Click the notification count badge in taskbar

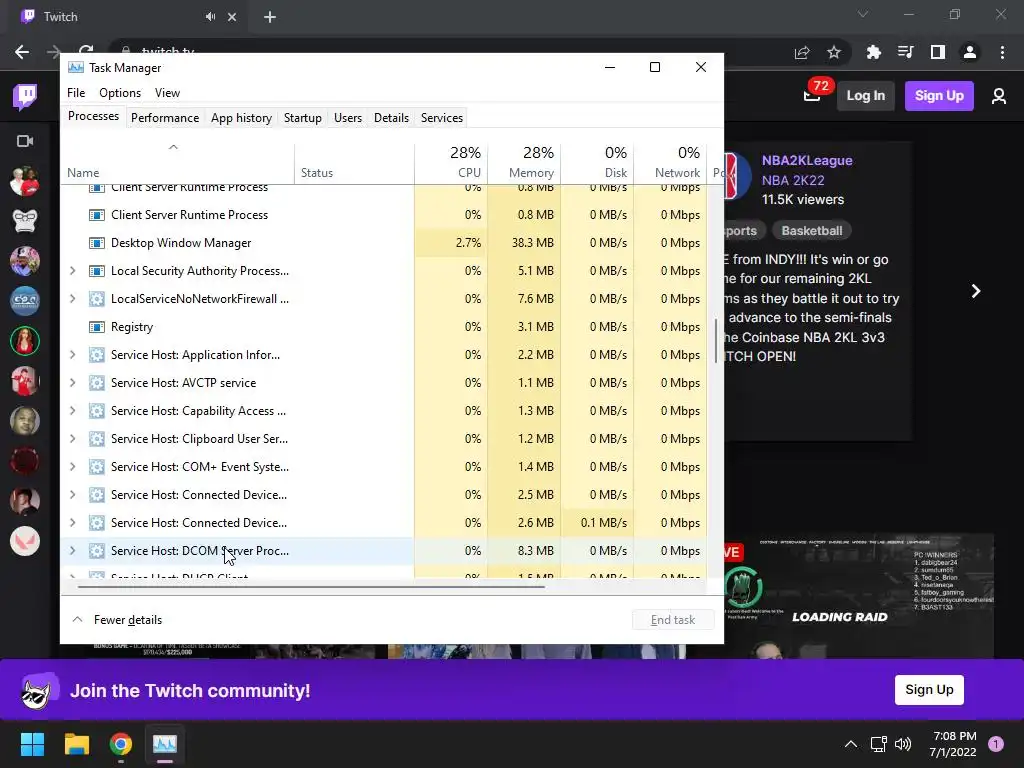[996, 744]
